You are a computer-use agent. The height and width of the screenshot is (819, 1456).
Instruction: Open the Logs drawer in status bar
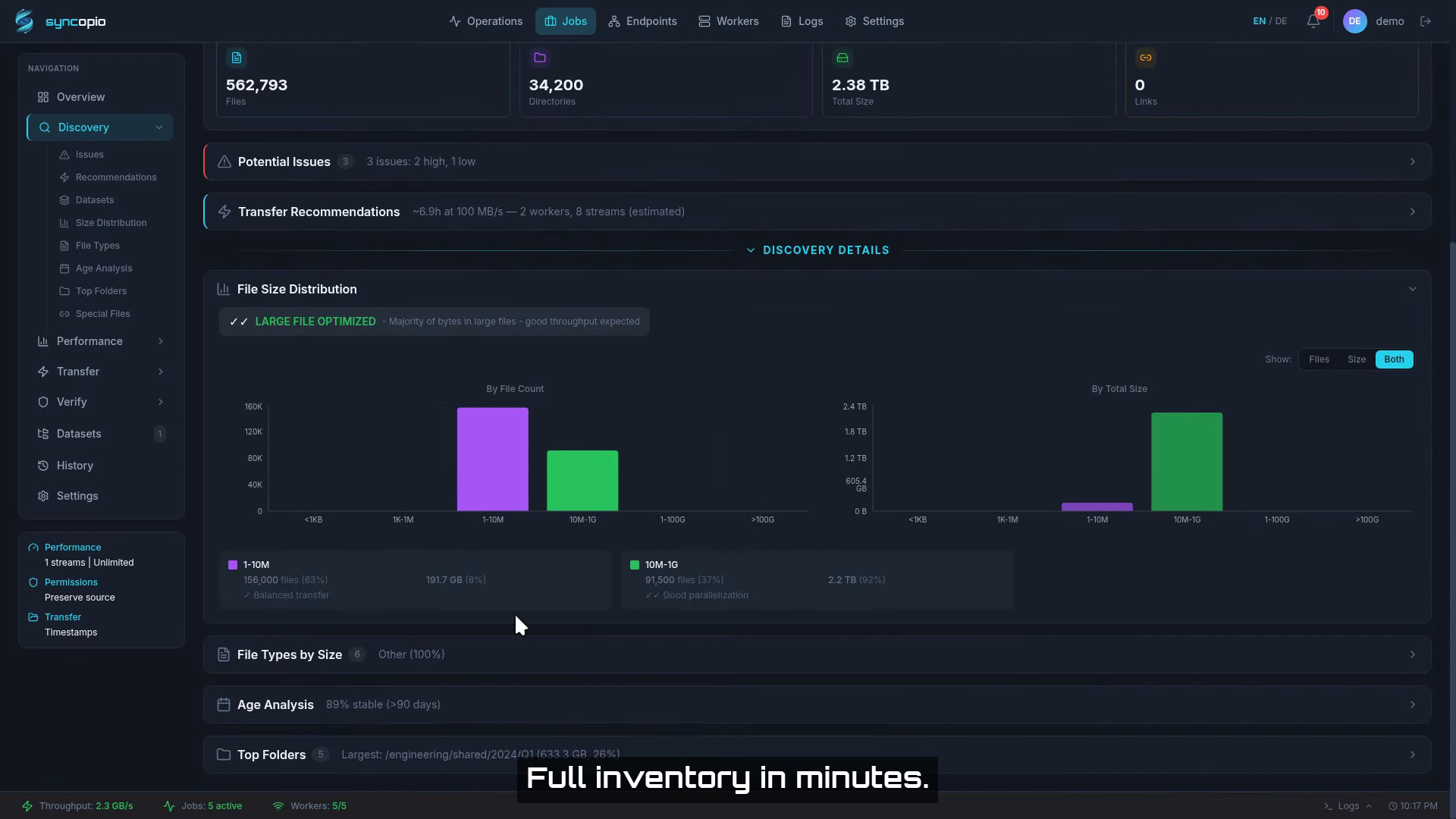pyautogui.click(x=1348, y=806)
